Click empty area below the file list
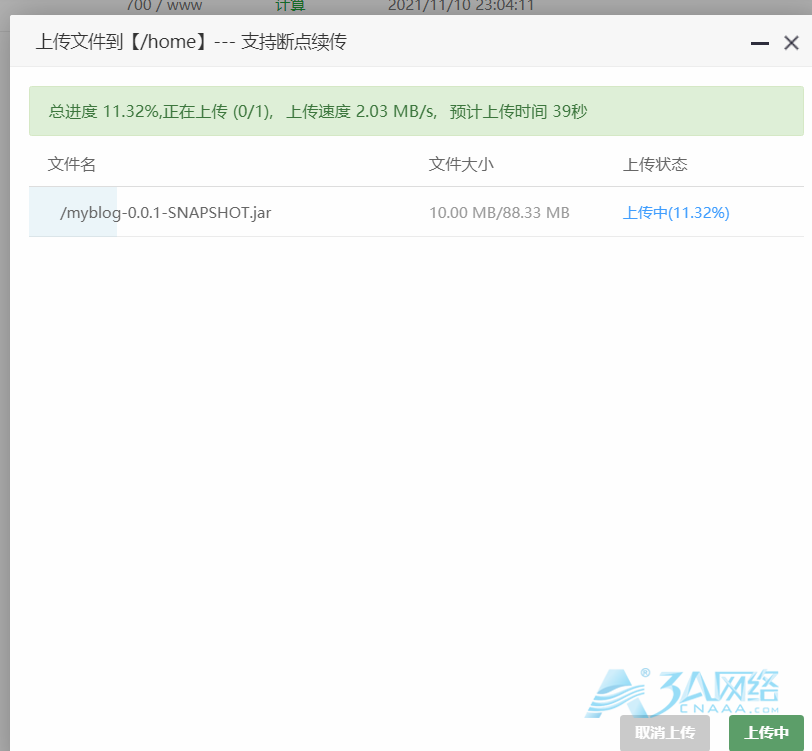The height and width of the screenshot is (751, 812). (400, 450)
